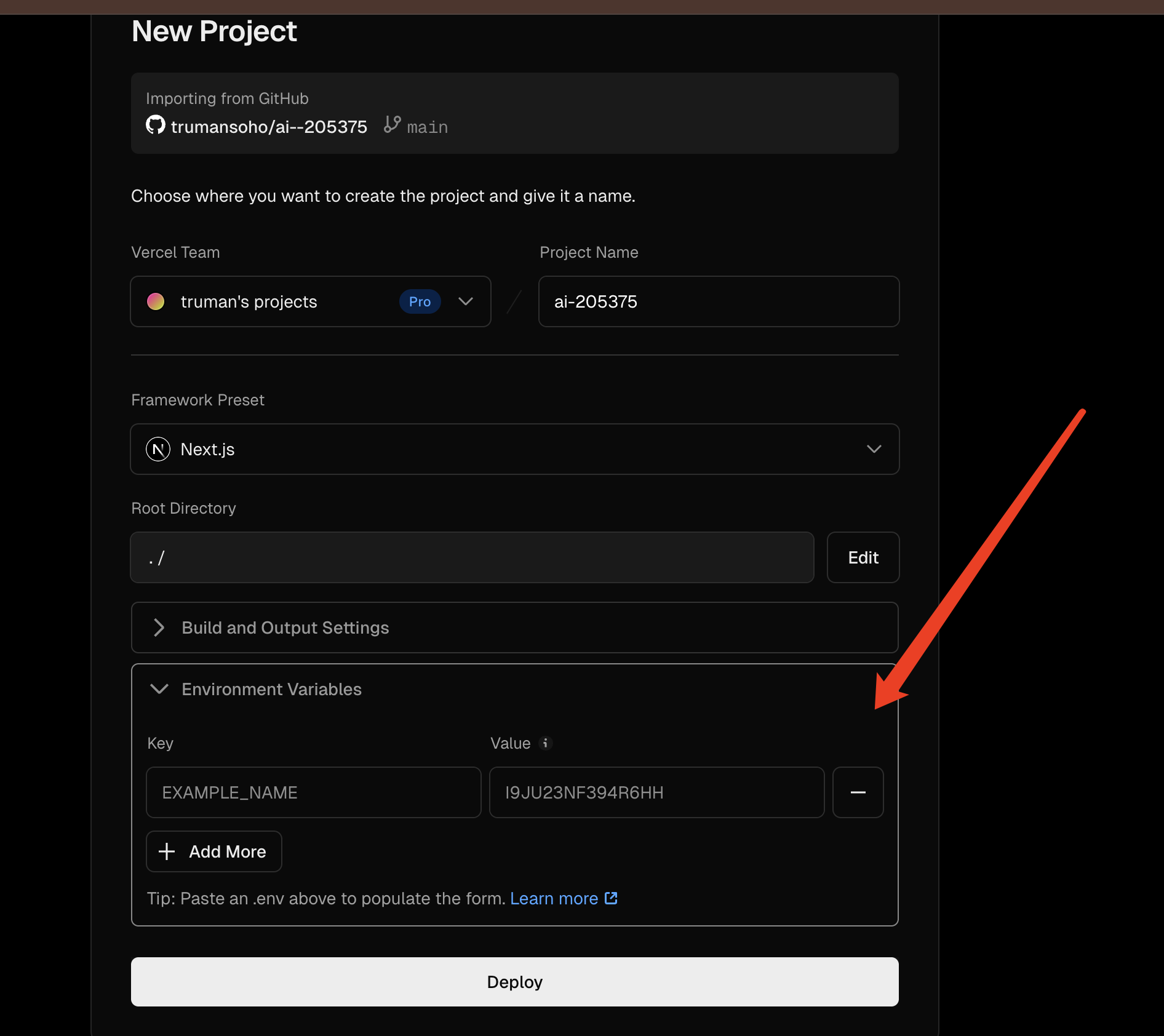Screen dimensions: 1164x1036
Task: Focus the Key input with EXAMPLE_NAME placeholder
Action: pos(314,792)
